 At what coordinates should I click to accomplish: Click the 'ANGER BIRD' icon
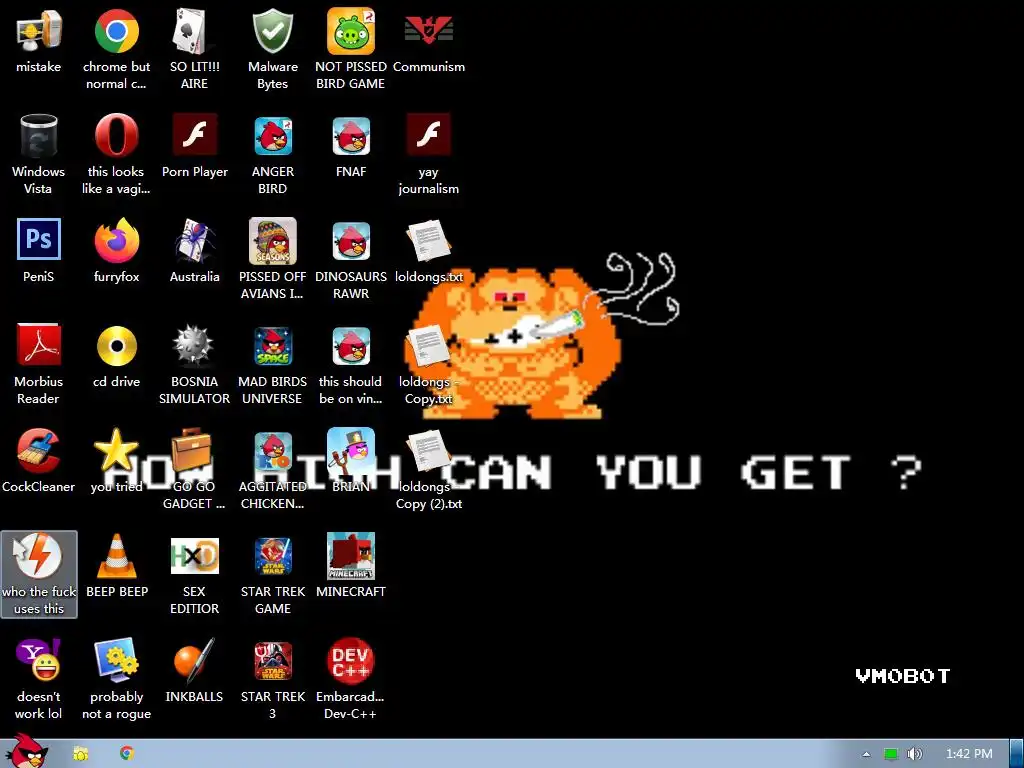click(x=272, y=136)
